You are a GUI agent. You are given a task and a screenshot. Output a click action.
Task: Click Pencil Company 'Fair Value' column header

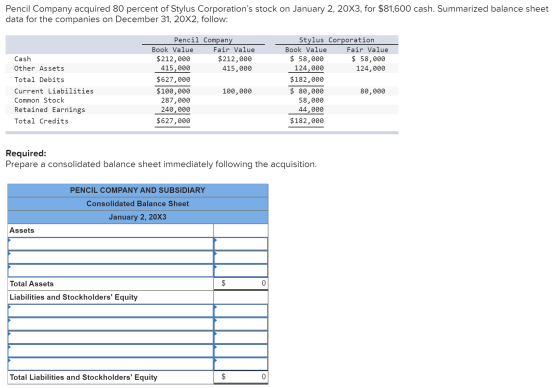234,50
